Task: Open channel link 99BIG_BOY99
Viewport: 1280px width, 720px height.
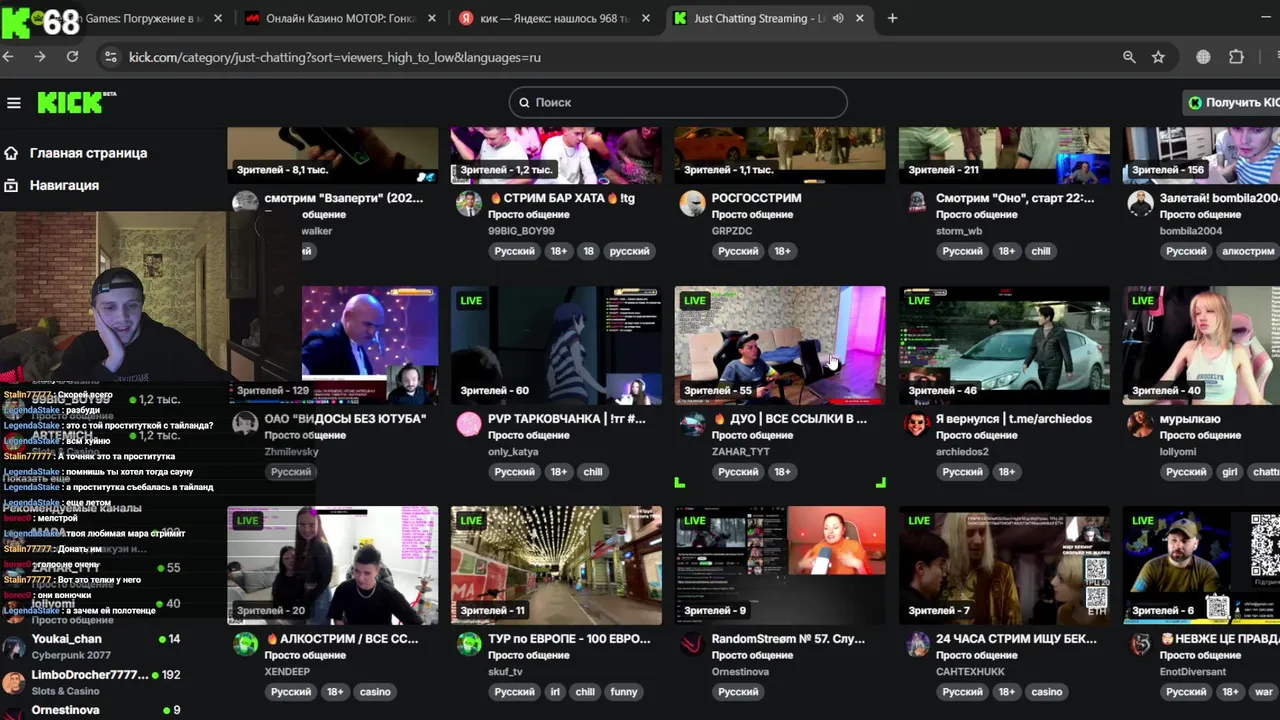Action: 521,231
